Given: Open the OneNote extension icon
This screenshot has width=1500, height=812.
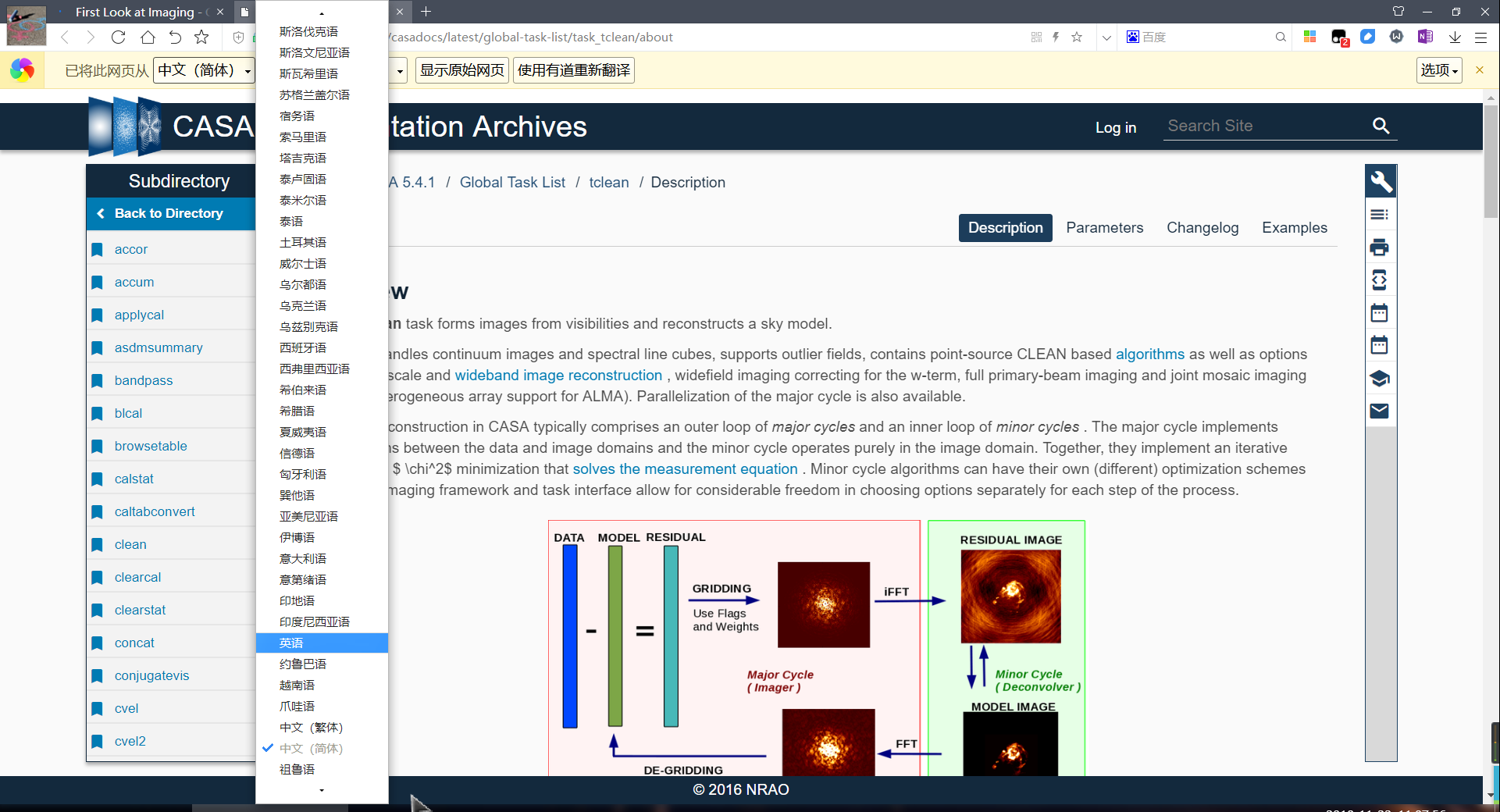Looking at the screenshot, I should click(x=1425, y=37).
